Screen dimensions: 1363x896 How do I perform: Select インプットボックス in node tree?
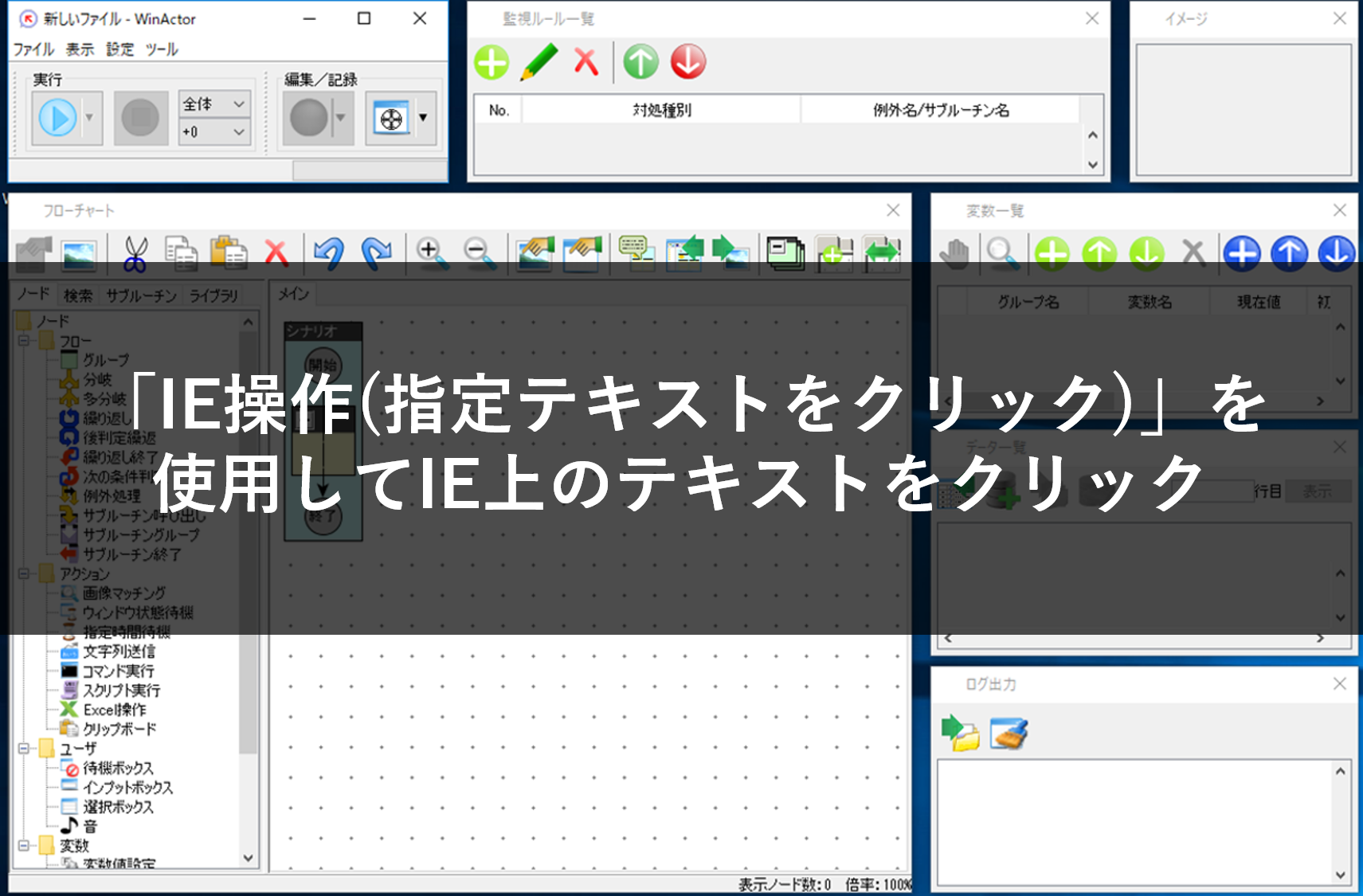127,787
